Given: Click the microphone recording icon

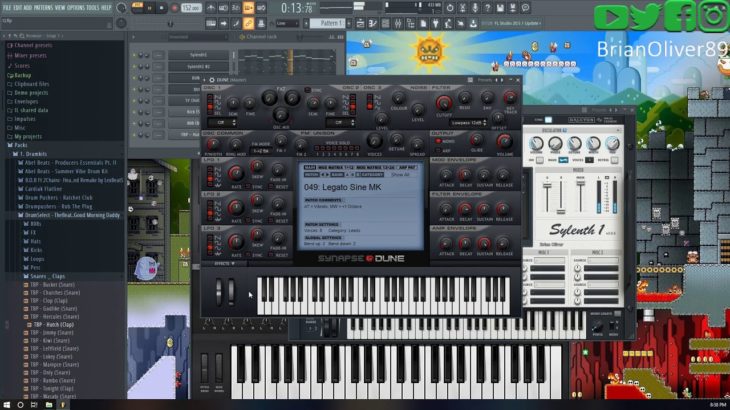Looking at the screenshot, I should pyautogui.click(x=475, y=8).
